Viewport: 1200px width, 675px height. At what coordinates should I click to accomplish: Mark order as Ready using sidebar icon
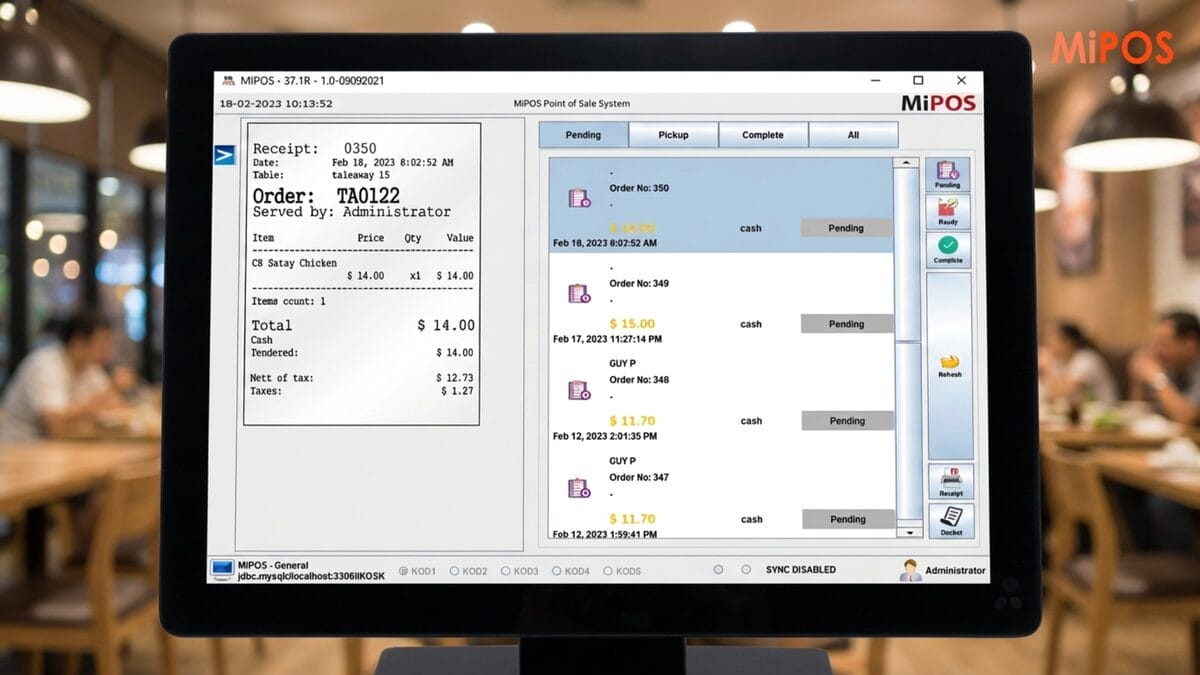point(947,211)
